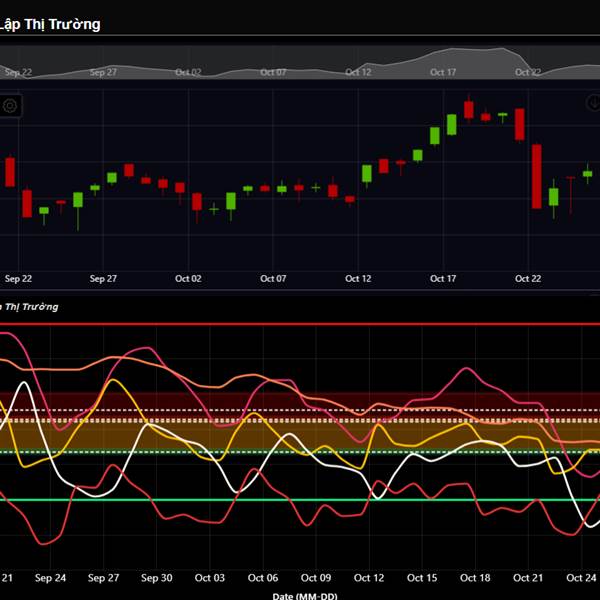Click the solid green horizontal threshold line
The height and width of the screenshot is (600, 600).
click(300, 499)
